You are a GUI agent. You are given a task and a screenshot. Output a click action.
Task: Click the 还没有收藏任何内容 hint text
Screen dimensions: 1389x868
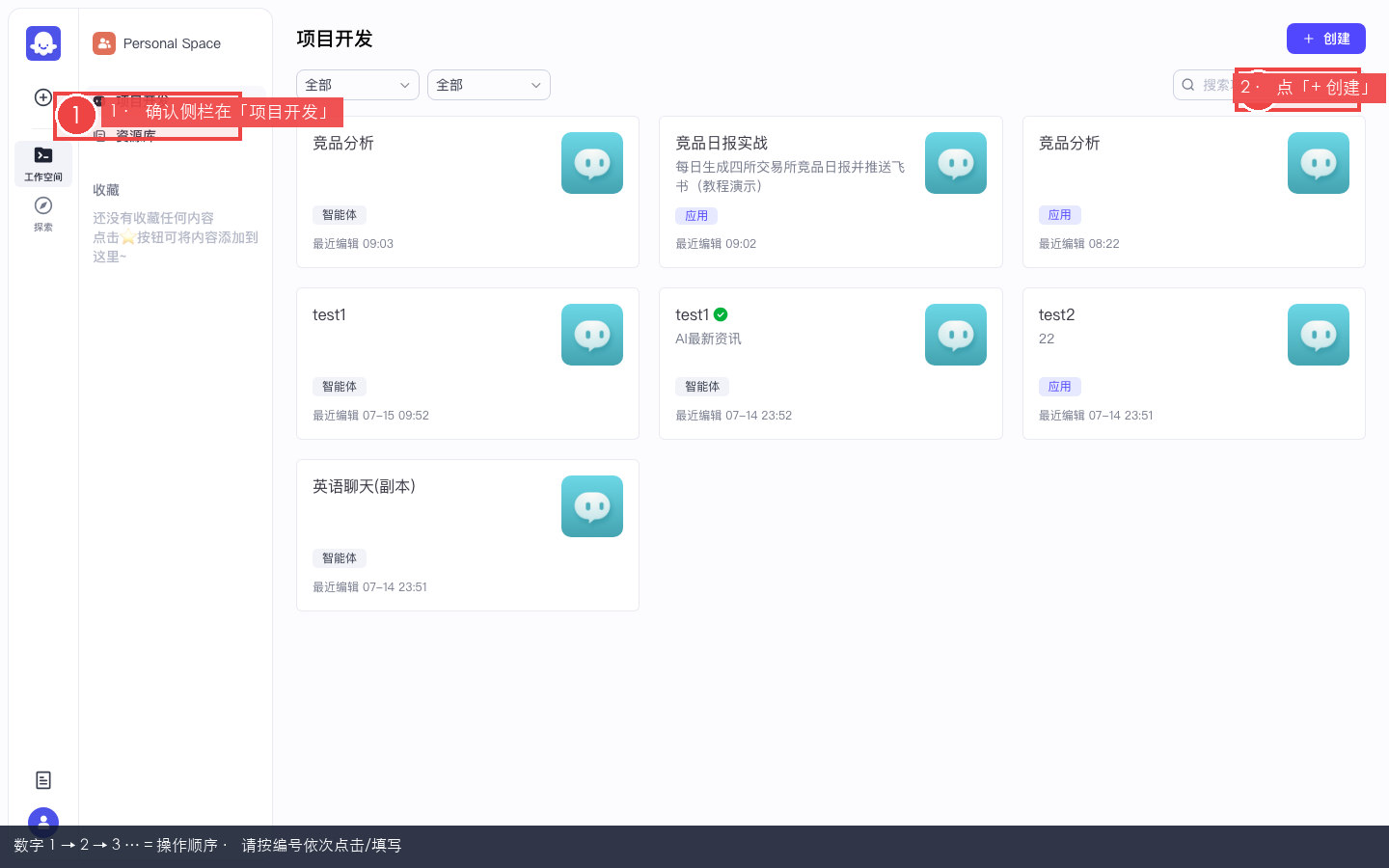coord(153,218)
